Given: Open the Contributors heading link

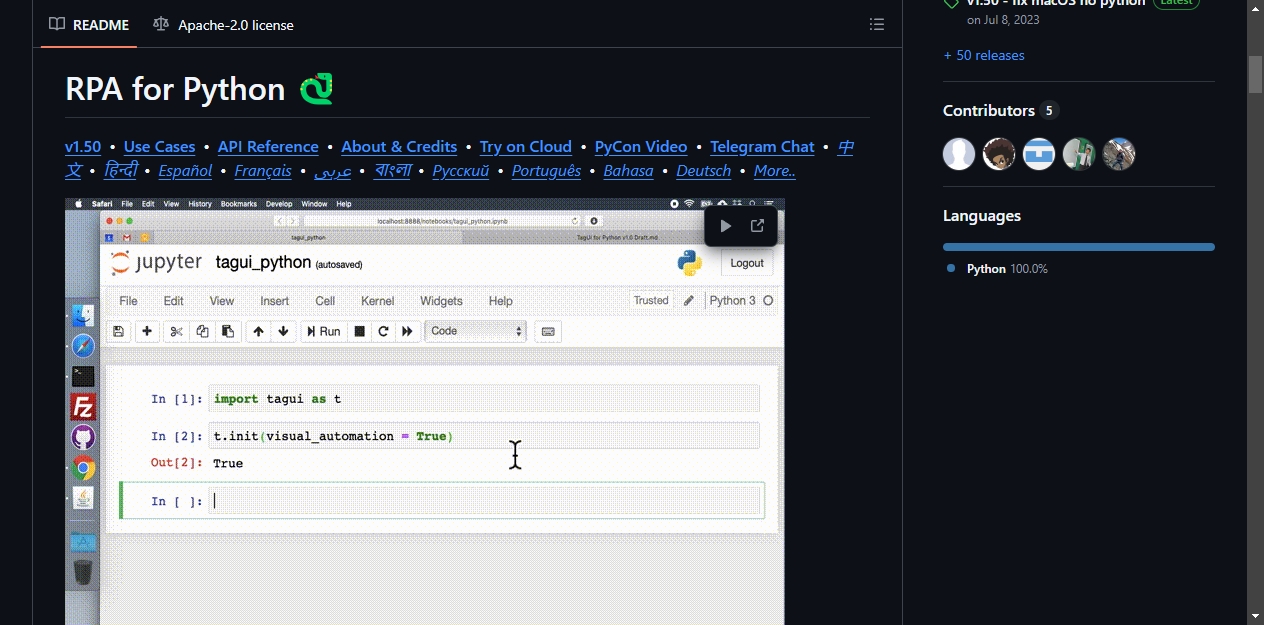Looking at the screenshot, I should pyautogui.click(x=1000, y=110).
